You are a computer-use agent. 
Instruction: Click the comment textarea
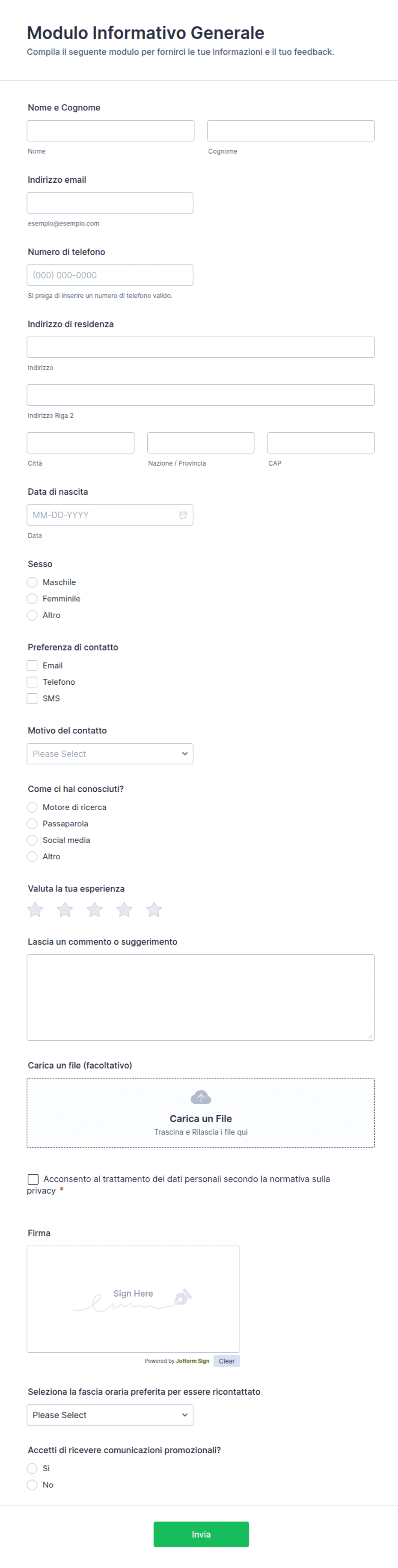coord(201,998)
